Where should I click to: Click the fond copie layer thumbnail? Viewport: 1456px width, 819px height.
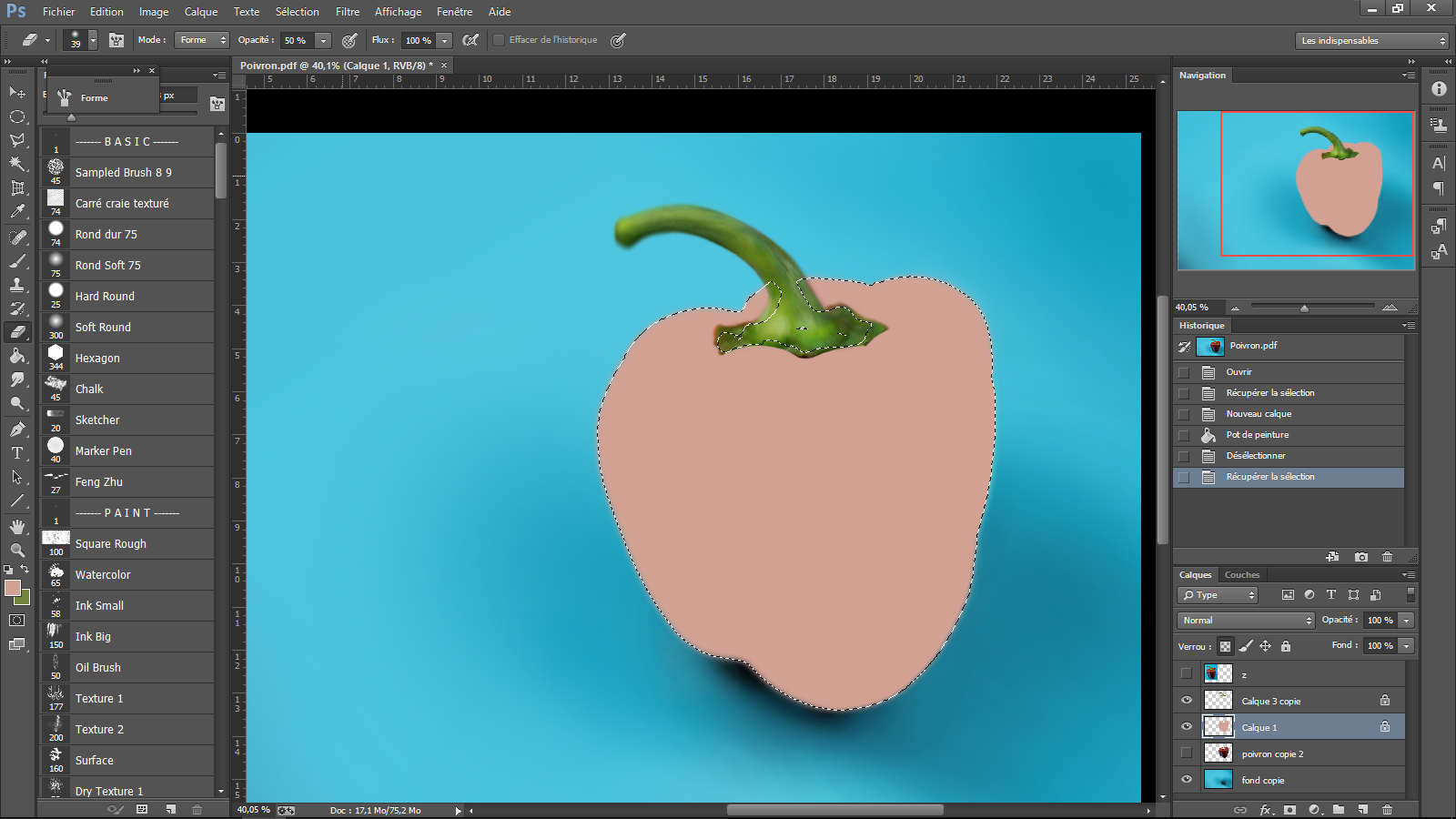1218,780
